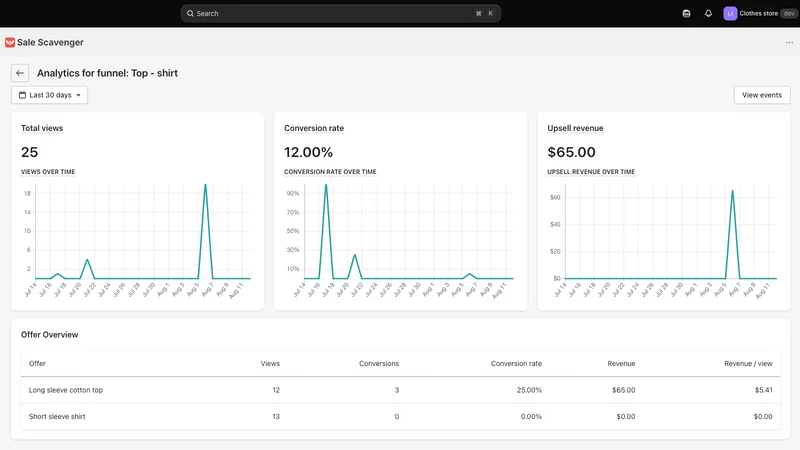Screen dimensions: 800x450
Task: Click the Revenue / view column header
Action: 748,363
